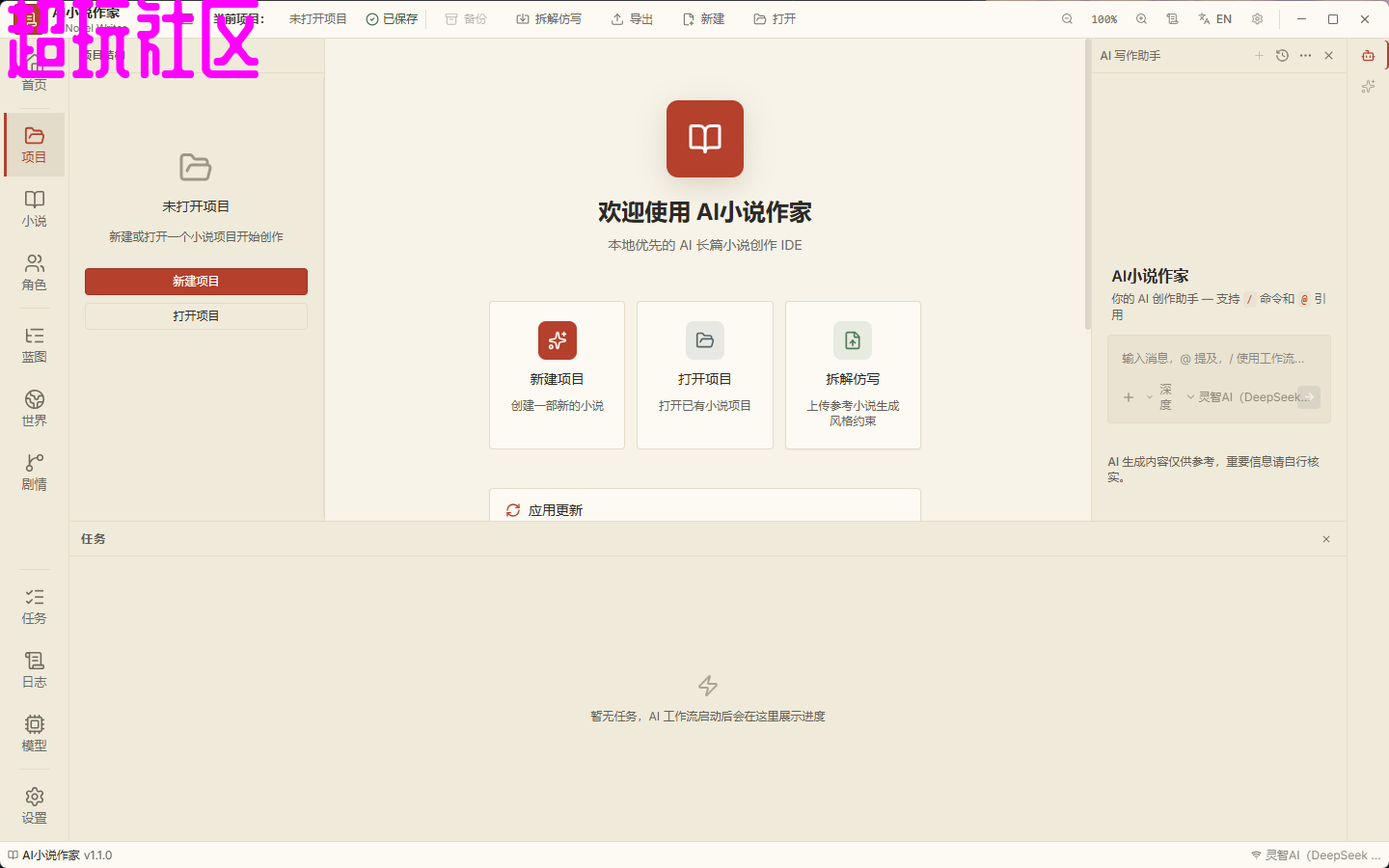Viewport: 1389px width, 868px height.
Task: Open the 模型 (models) sidebar item
Action: point(35,733)
